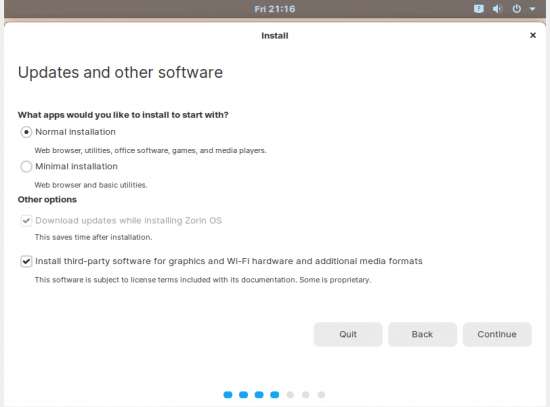Viewport: 550px width, 407px height.
Task: Click 'This saves time after installation.' text
Action: pos(93,237)
